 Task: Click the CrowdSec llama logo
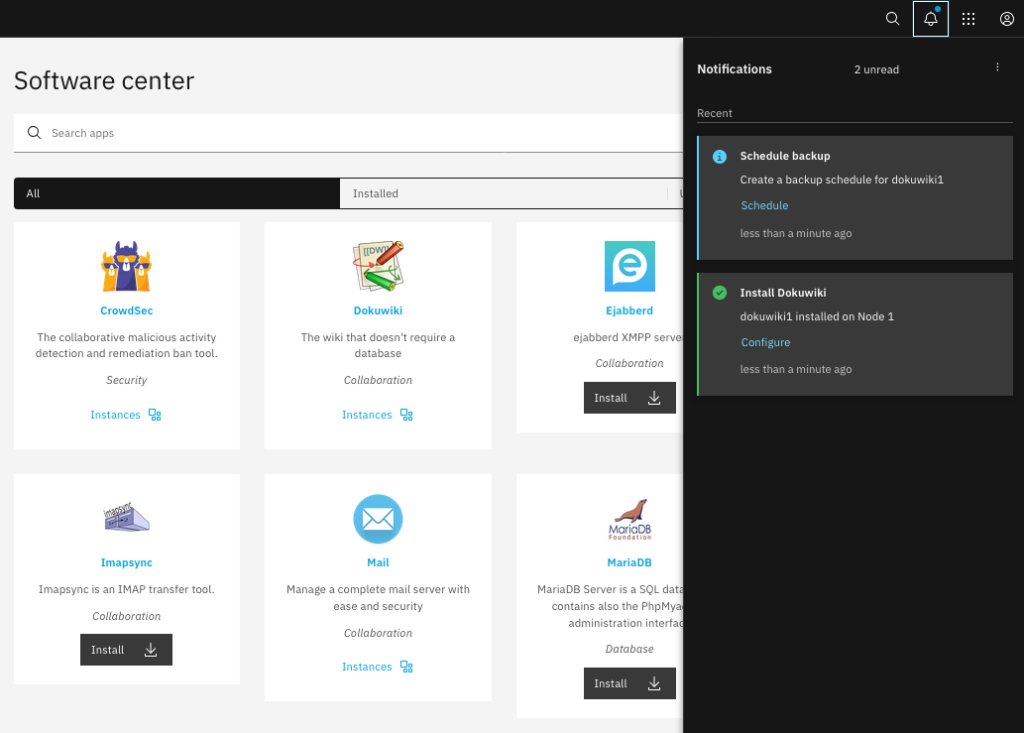click(127, 266)
